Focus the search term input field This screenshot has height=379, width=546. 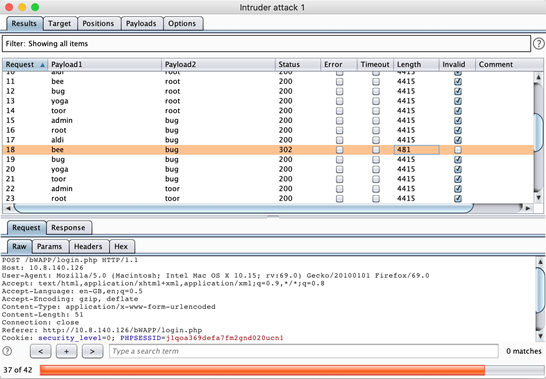pos(304,351)
